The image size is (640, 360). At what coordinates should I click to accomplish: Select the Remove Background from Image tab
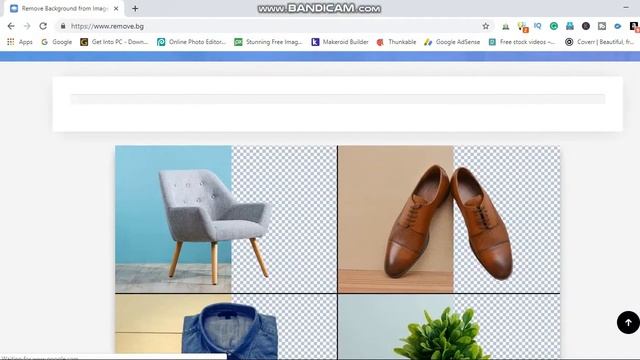(x=64, y=9)
